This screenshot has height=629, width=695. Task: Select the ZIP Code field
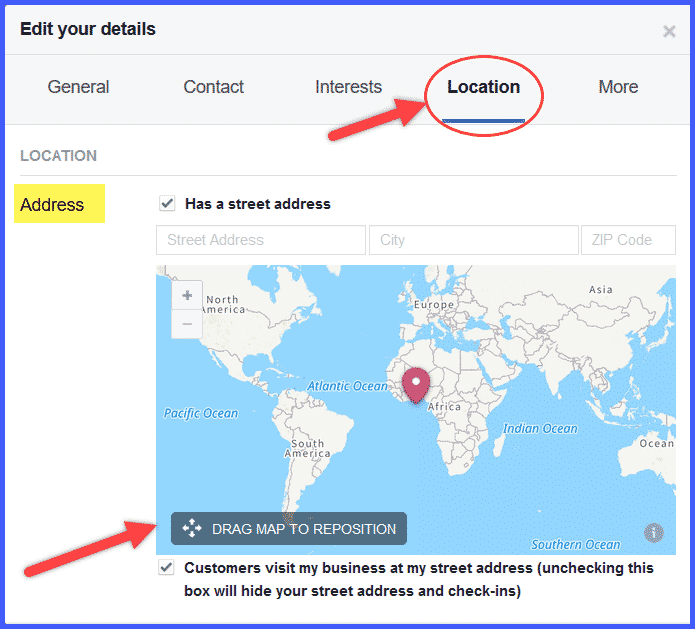point(628,240)
